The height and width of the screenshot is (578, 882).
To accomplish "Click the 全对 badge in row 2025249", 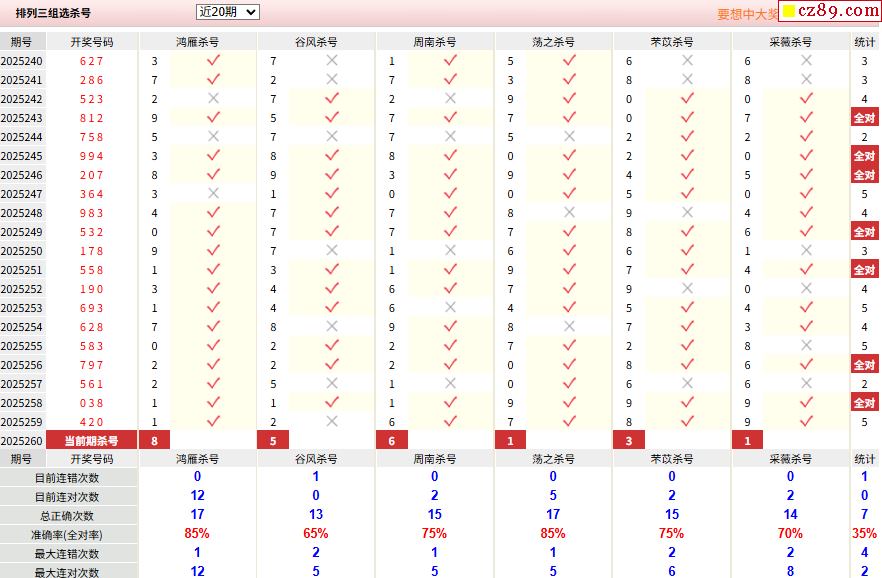I will 865,232.
